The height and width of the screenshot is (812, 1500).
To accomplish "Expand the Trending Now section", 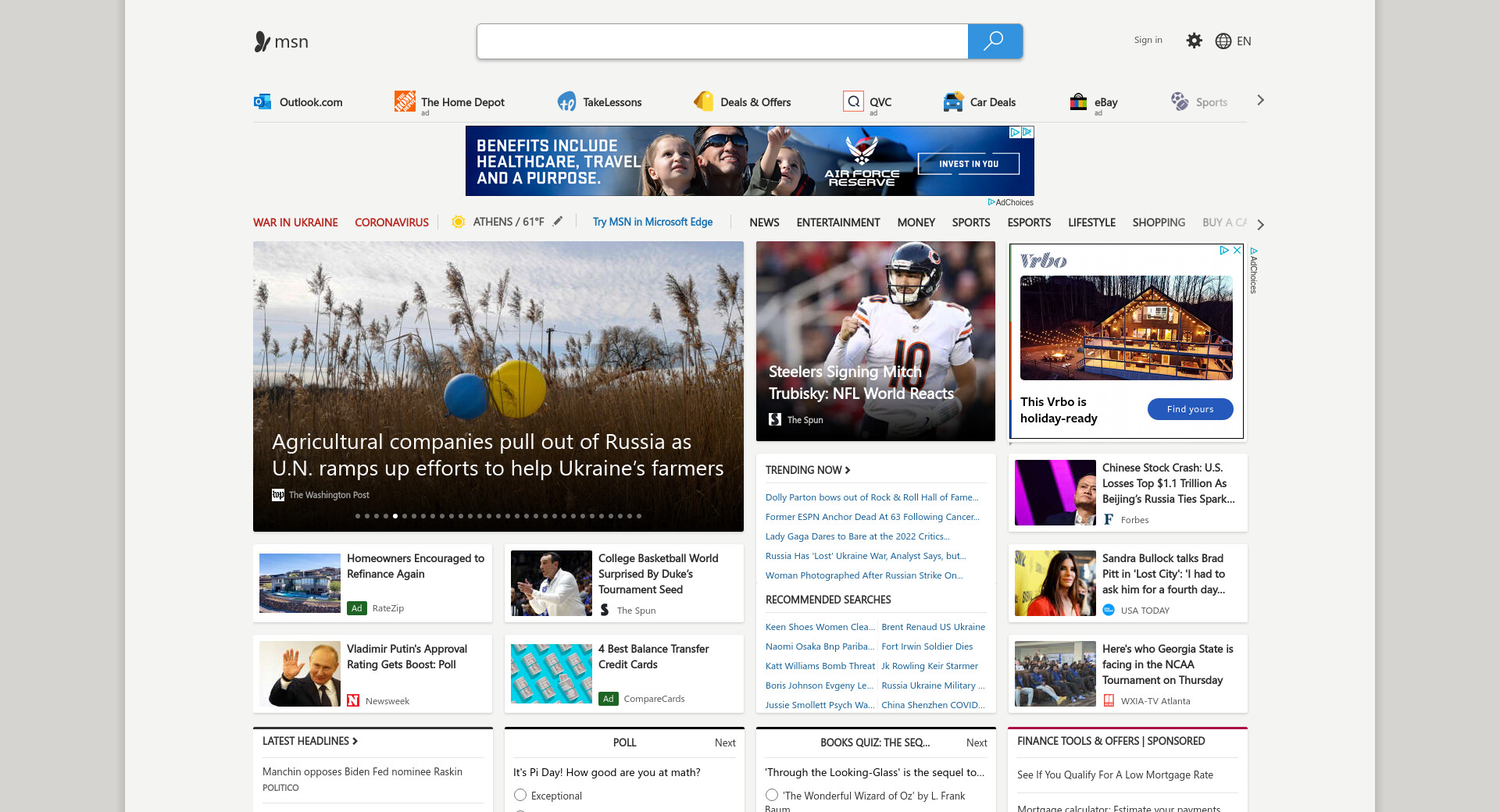I will [x=808, y=470].
